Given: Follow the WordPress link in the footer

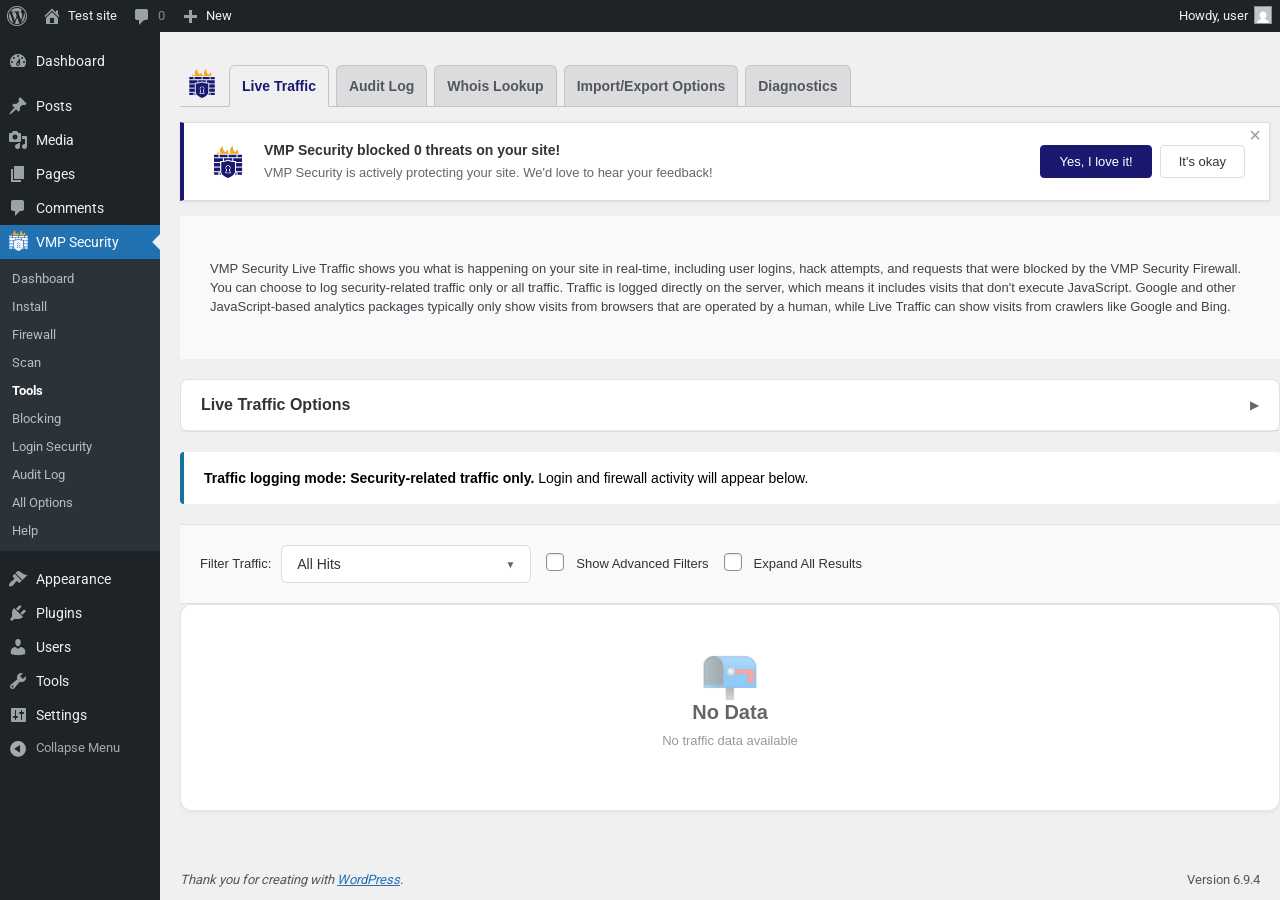Looking at the screenshot, I should point(369,880).
